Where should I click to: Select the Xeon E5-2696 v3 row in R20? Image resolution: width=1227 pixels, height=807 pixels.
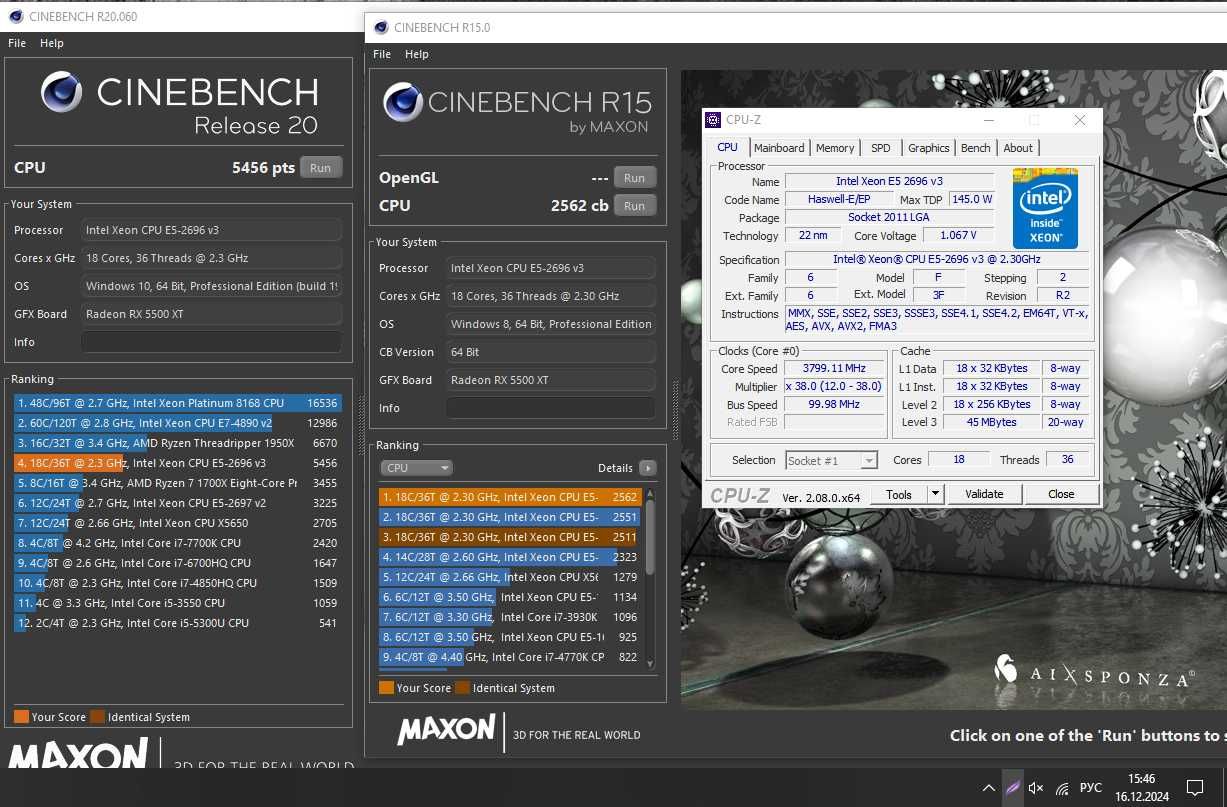point(178,463)
